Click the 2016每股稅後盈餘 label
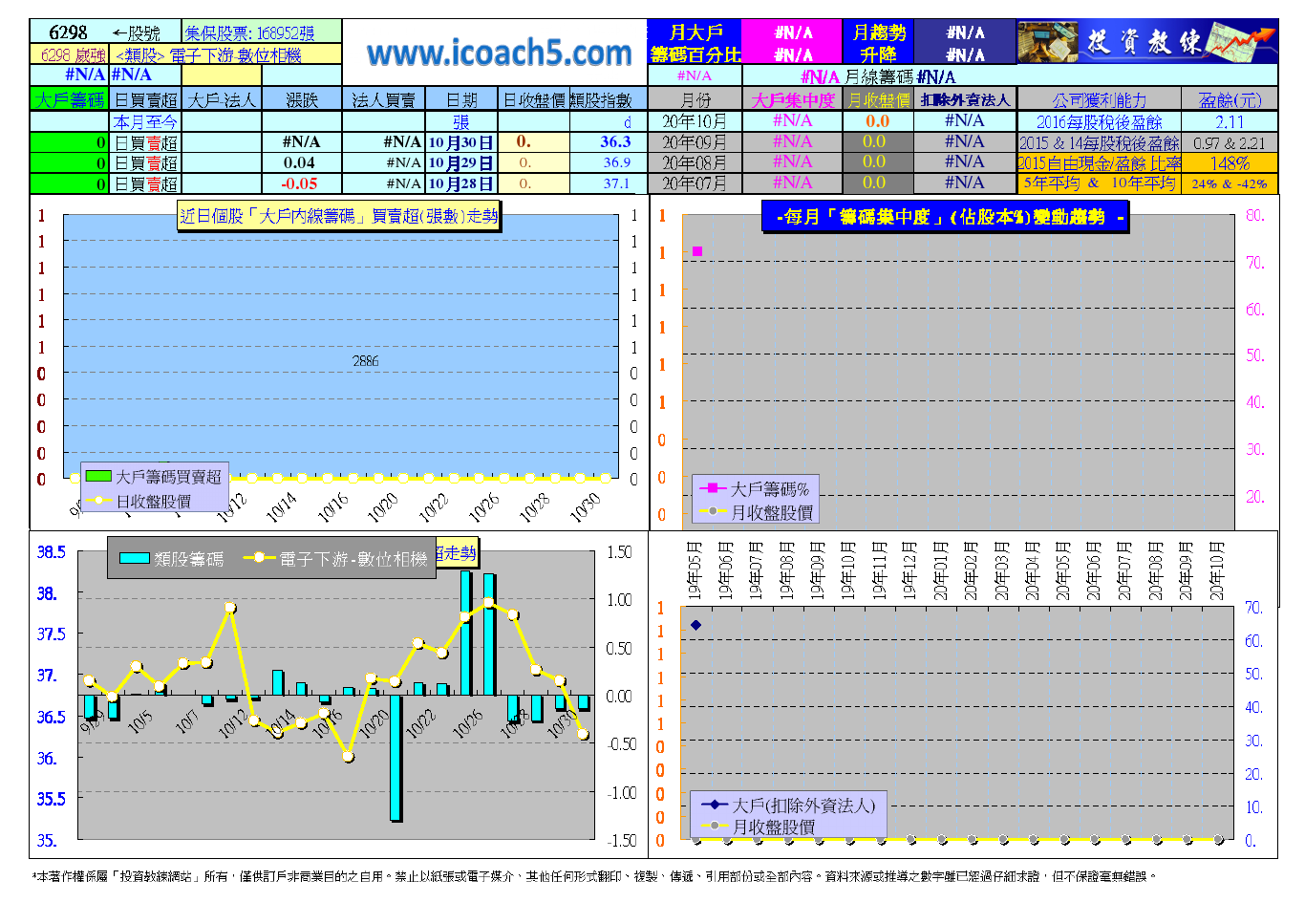The image size is (1305, 924). pos(1100,122)
